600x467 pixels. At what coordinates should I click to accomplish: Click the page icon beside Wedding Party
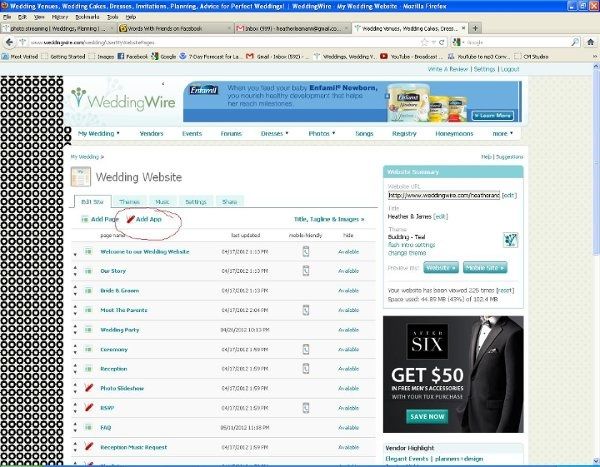pyautogui.click(x=88, y=329)
